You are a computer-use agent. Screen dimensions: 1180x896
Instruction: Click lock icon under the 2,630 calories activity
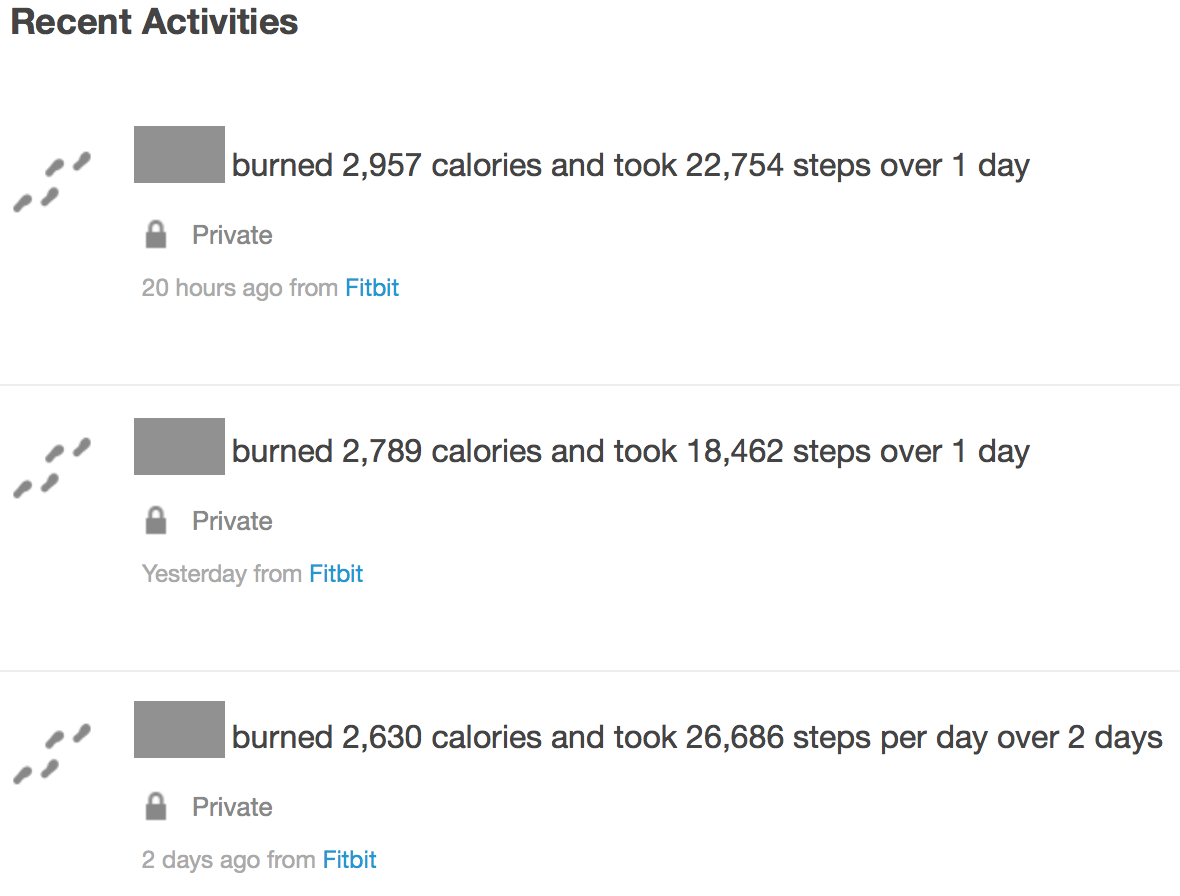(155, 807)
